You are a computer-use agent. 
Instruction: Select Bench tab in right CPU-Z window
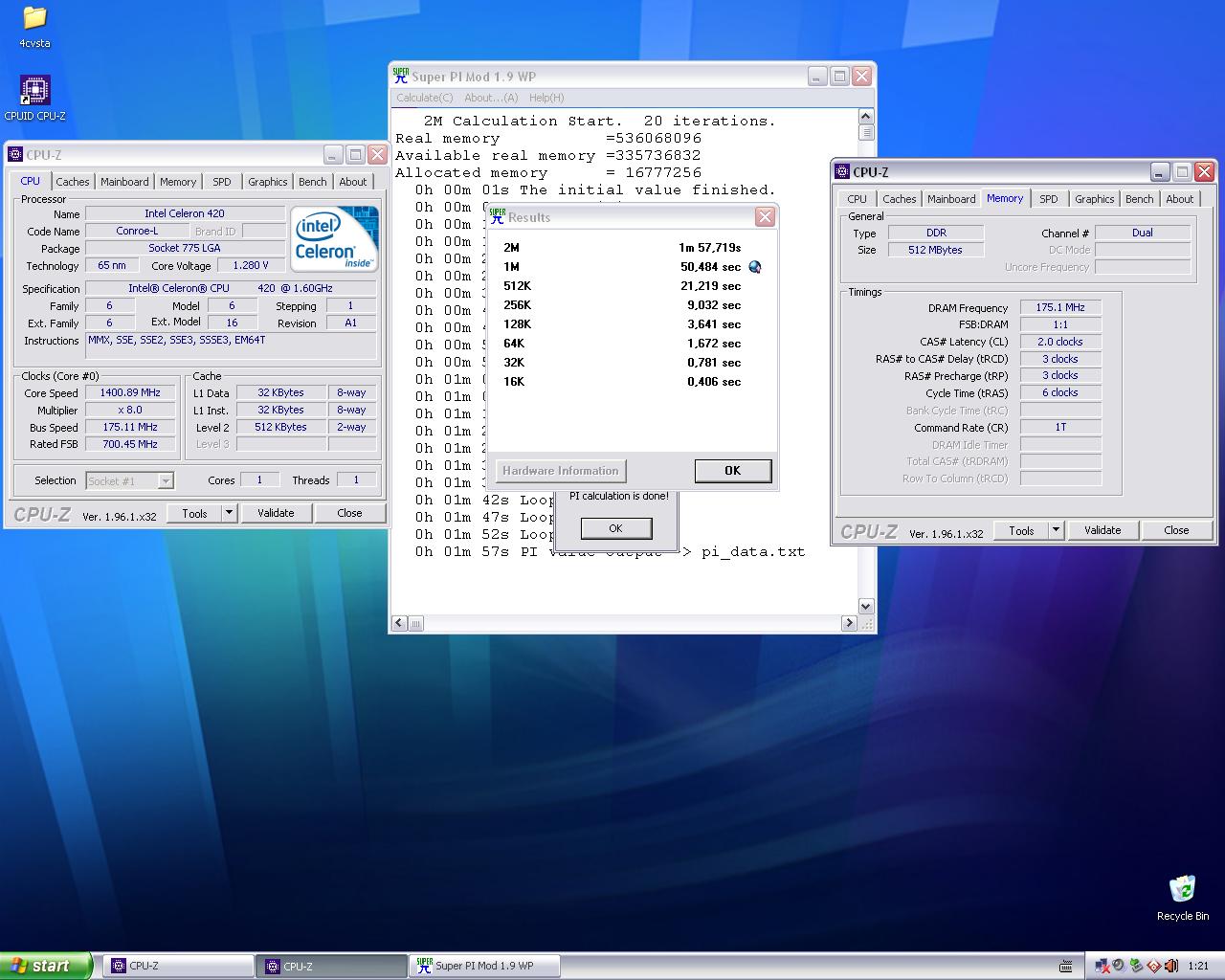point(1139,199)
